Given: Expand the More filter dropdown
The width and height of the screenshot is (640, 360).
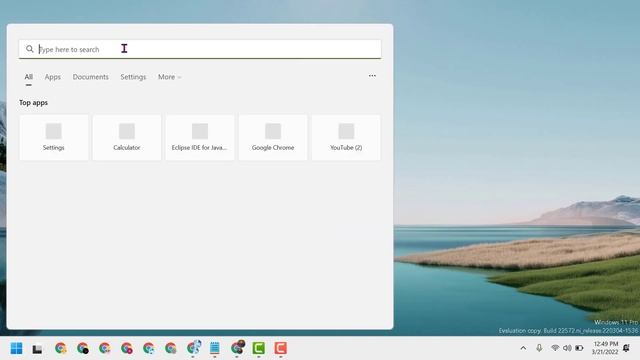Looking at the screenshot, I should pos(169,77).
